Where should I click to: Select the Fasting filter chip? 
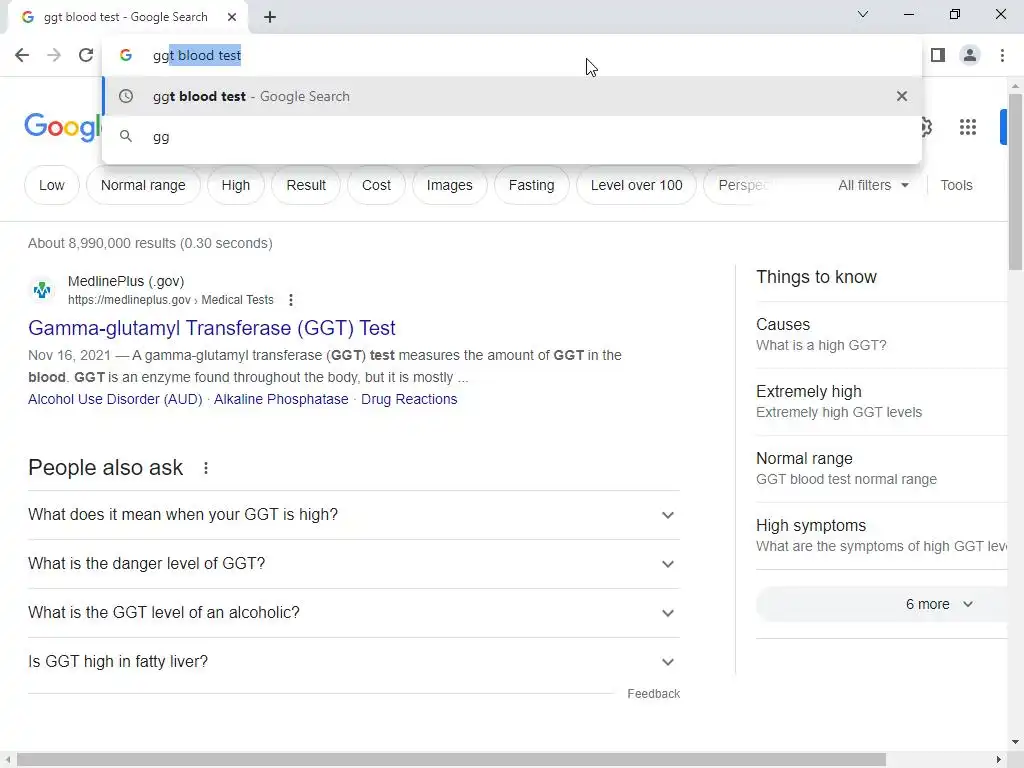532,185
